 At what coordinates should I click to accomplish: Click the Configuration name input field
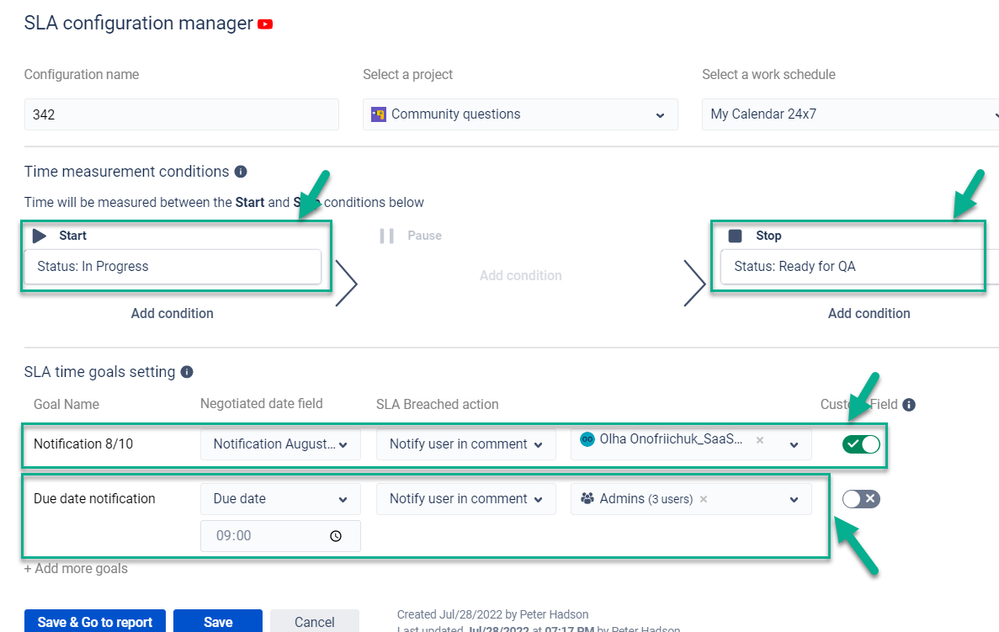[182, 115]
